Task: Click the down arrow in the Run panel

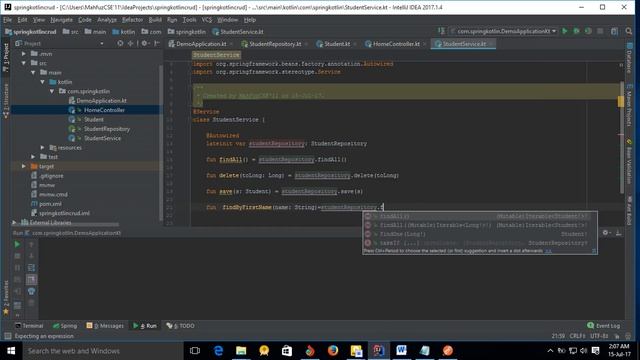Action: pos(31,256)
